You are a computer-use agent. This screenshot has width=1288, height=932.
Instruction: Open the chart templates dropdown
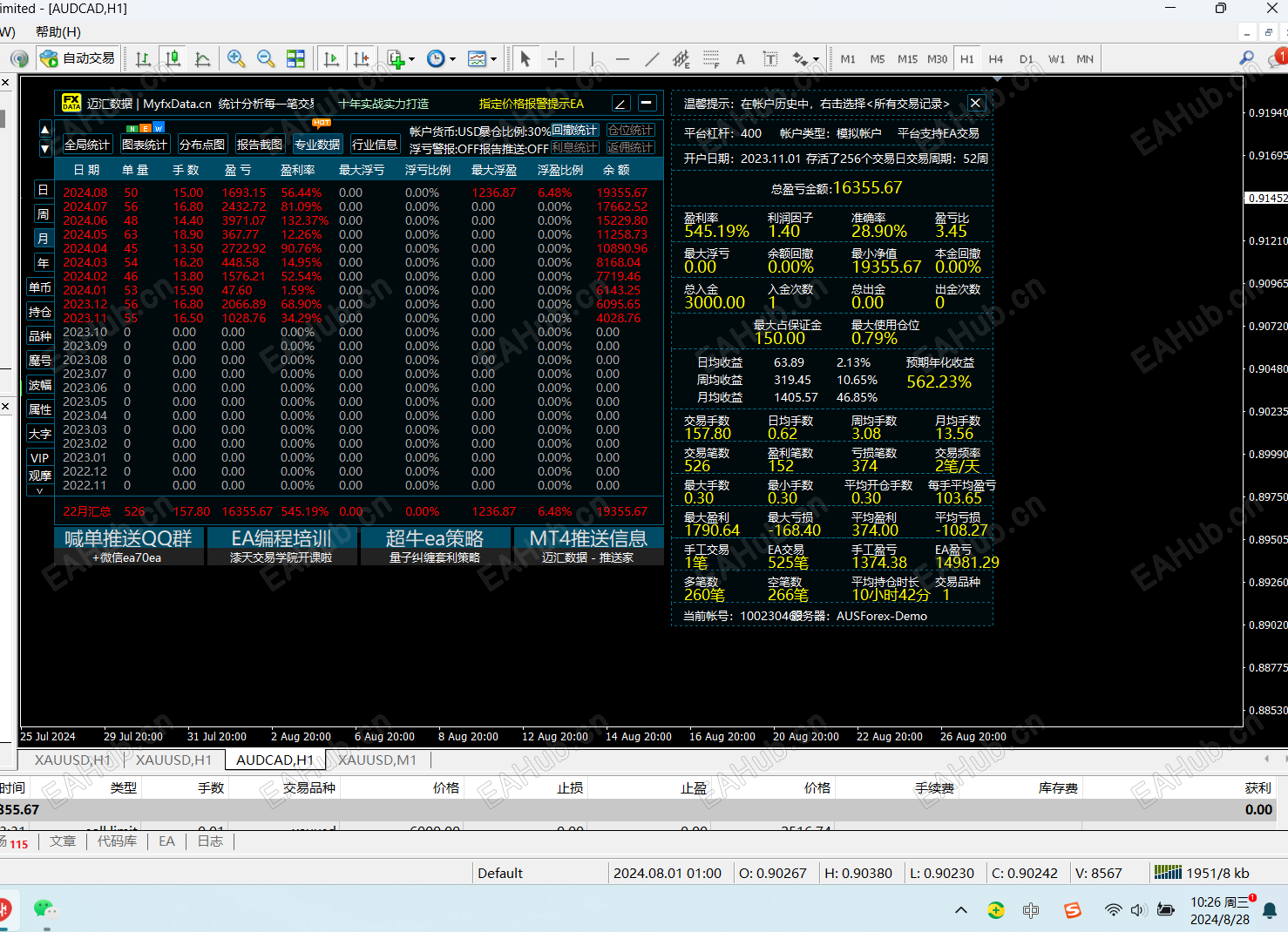coord(482,58)
